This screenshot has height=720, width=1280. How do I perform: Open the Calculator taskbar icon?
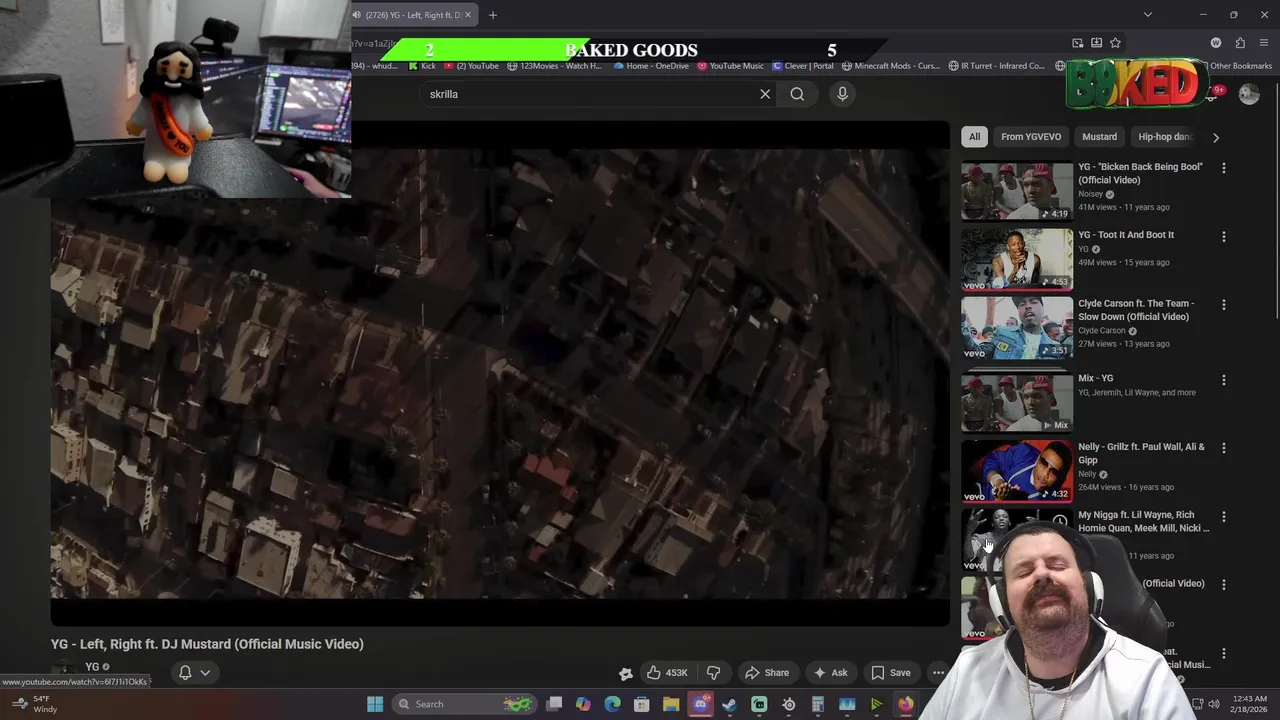coord(817,704)
